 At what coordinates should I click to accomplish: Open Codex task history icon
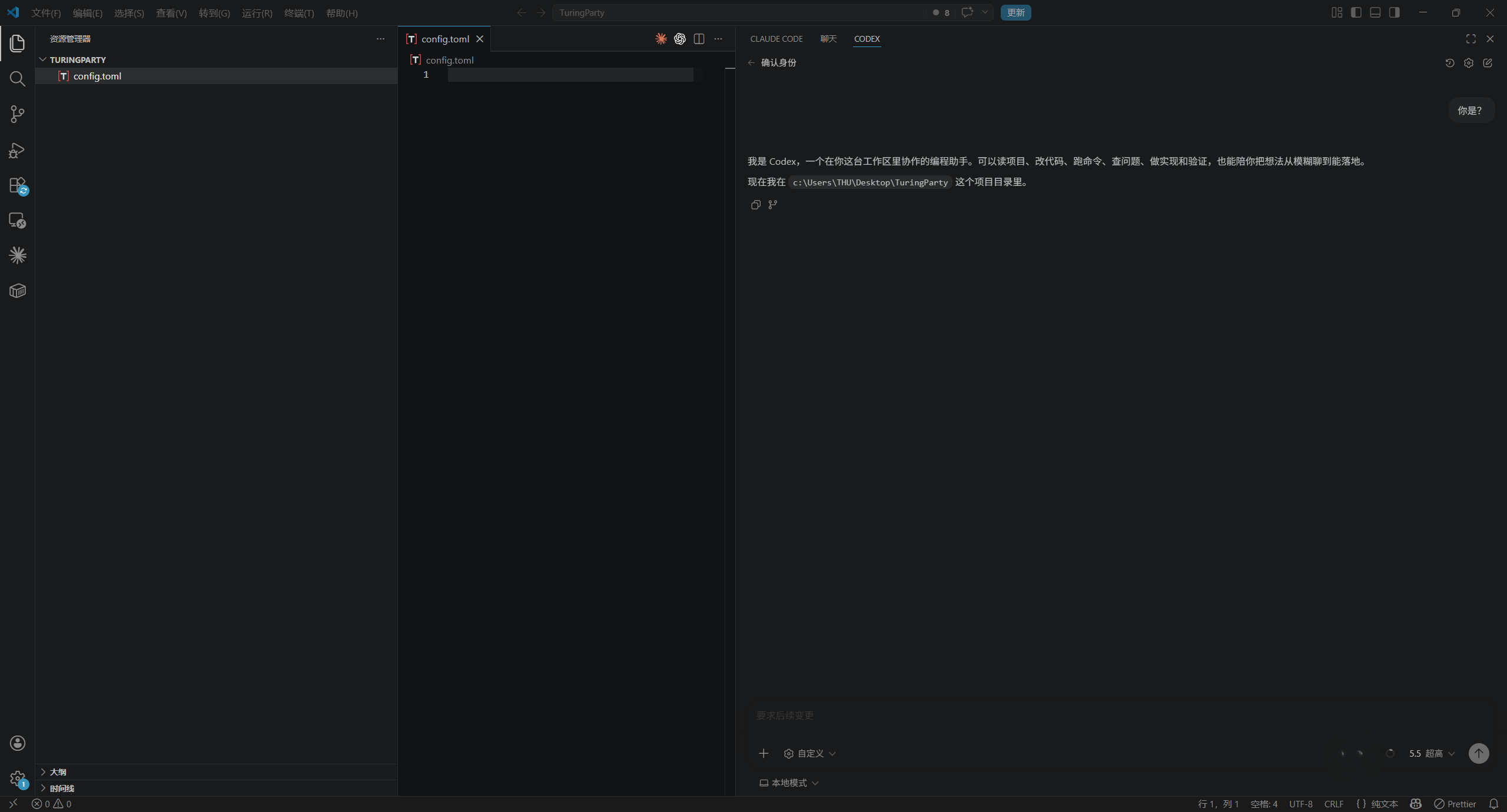(1450, 63)
